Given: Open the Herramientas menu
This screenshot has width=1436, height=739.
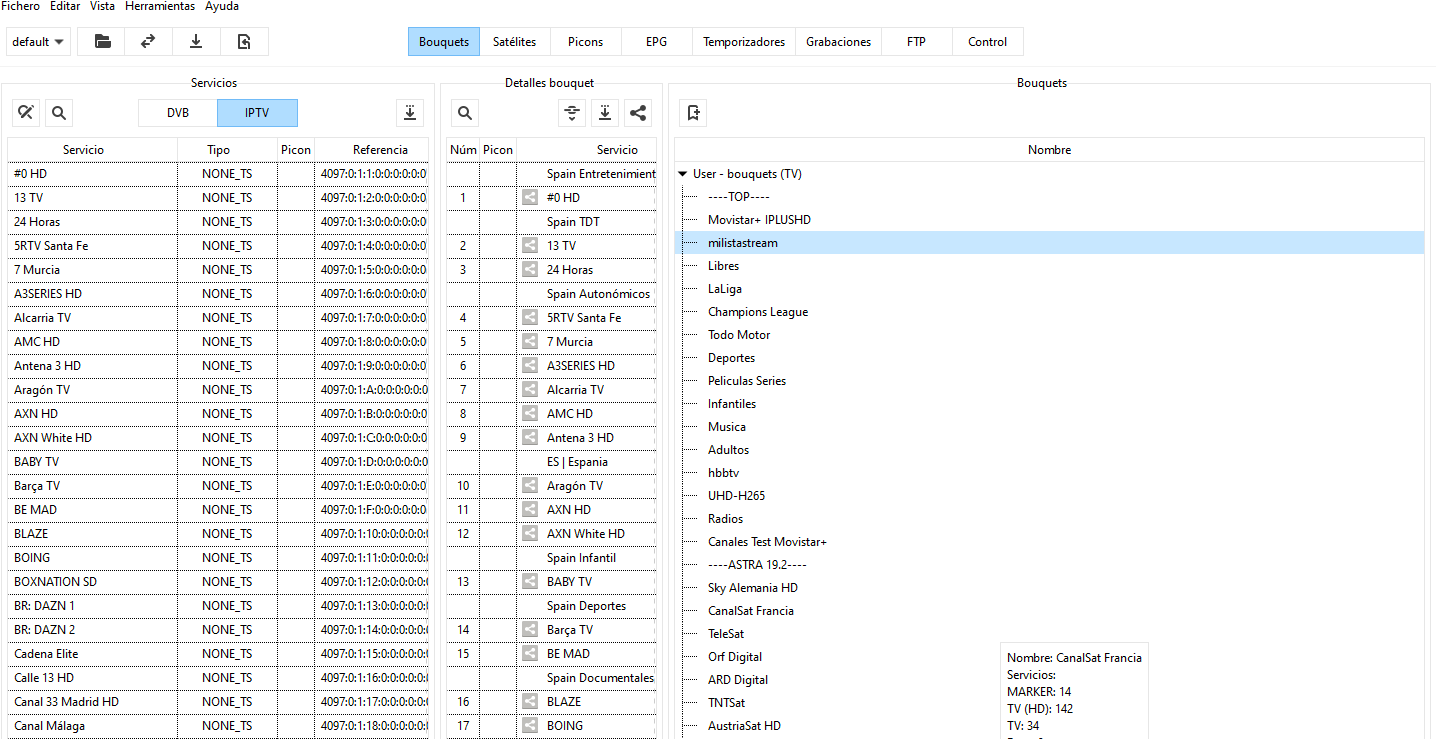Looking at the screenshot, I should 160,6.
